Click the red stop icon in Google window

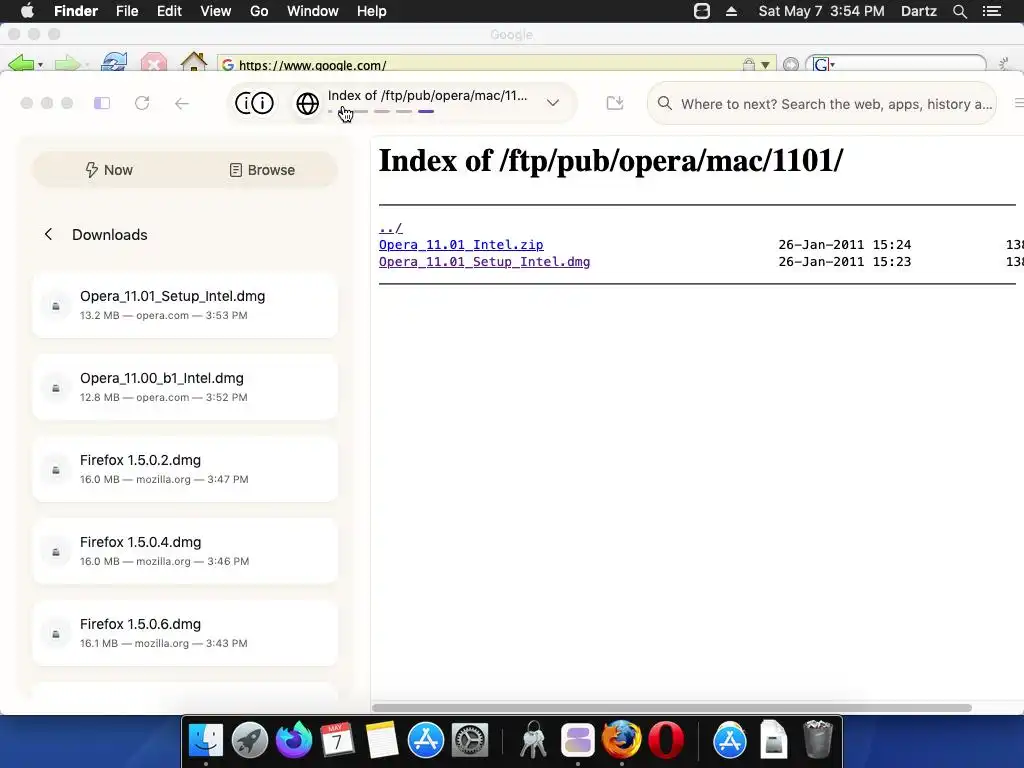click(x=153, y=63)
